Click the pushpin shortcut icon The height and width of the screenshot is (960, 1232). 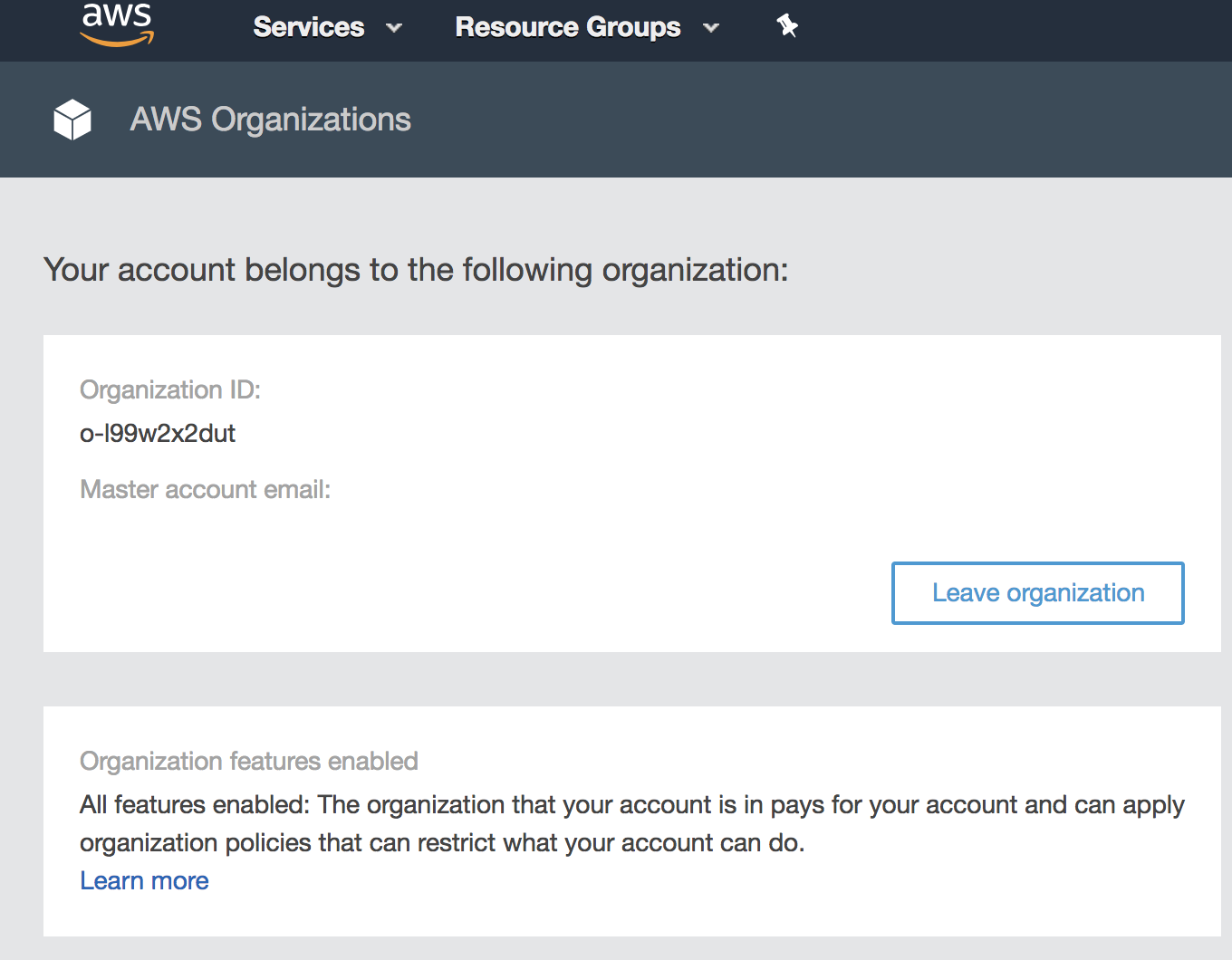click(x=787, y=27)
